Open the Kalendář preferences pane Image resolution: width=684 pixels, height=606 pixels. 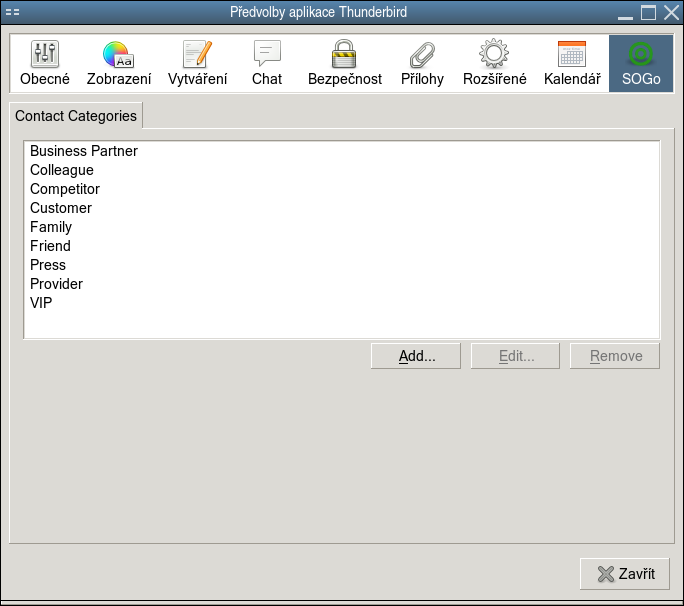click(572, 64)
